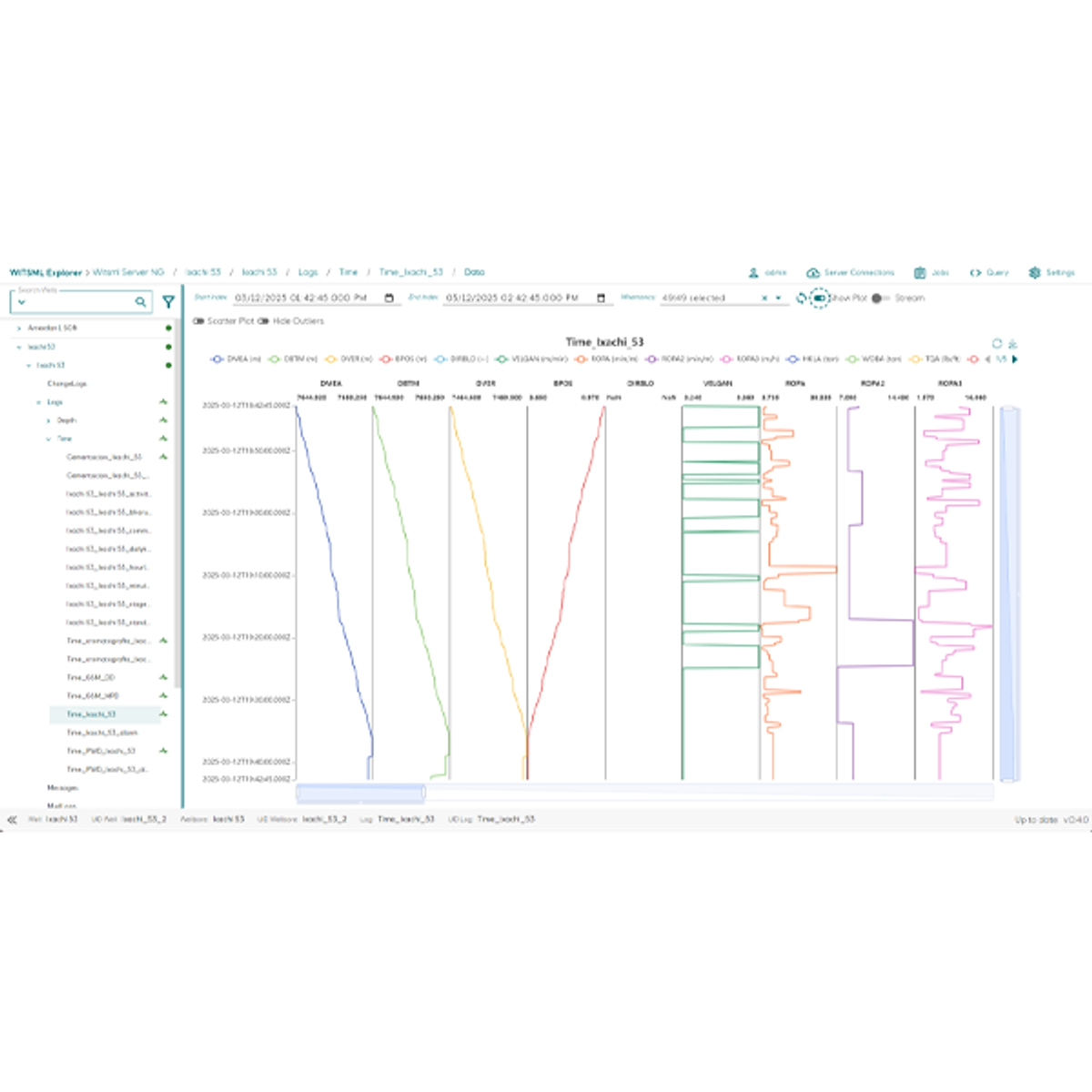Click the search magnifier icon
Viewport: 1092px width, 1092px height.
(x=141, y=302)
